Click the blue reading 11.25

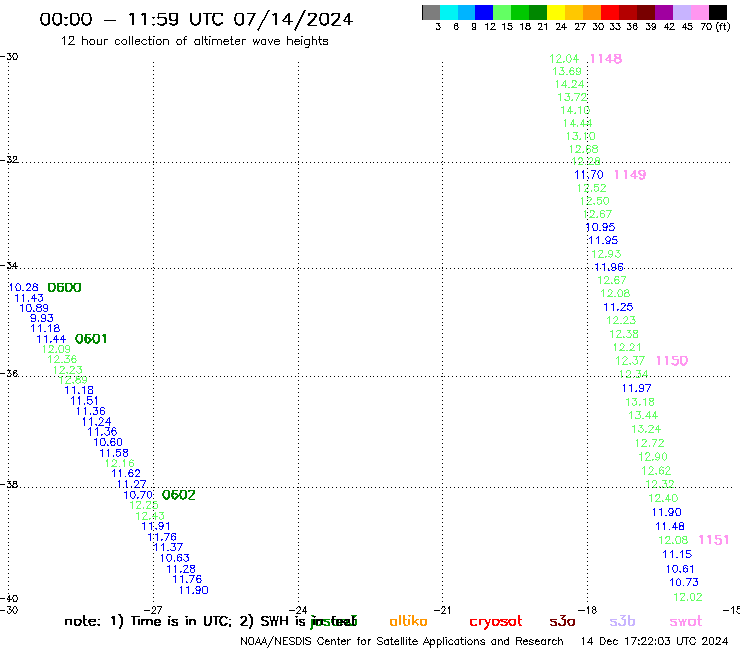pos(618,307)
